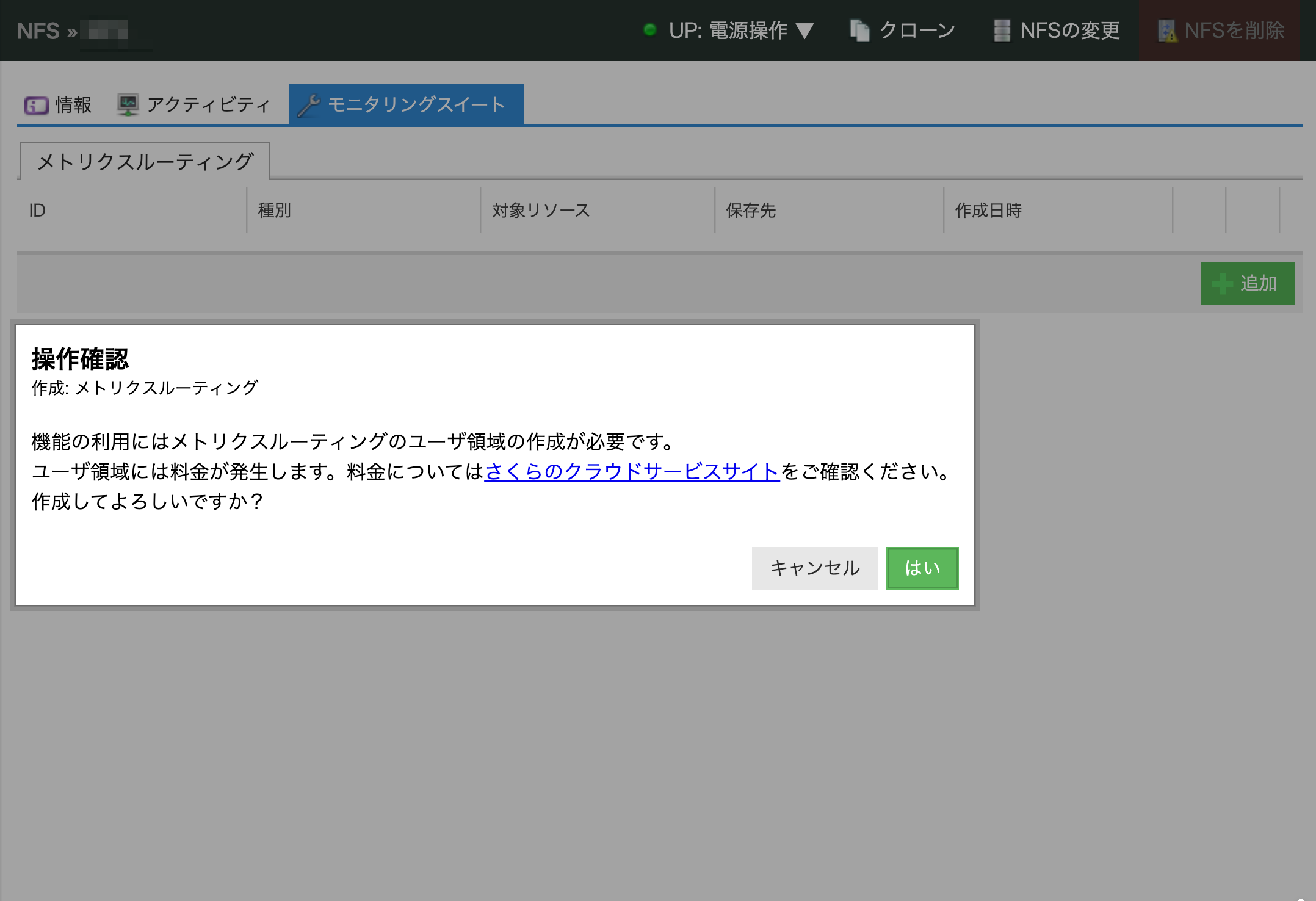Expand the 電源操作 dropdown arrow
The width and height of the screenshot is (1316, 901).
(805, 31)
